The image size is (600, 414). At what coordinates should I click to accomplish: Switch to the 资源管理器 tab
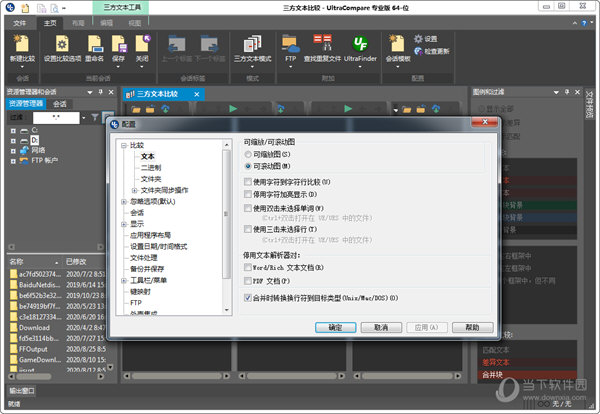click(26, 104)
